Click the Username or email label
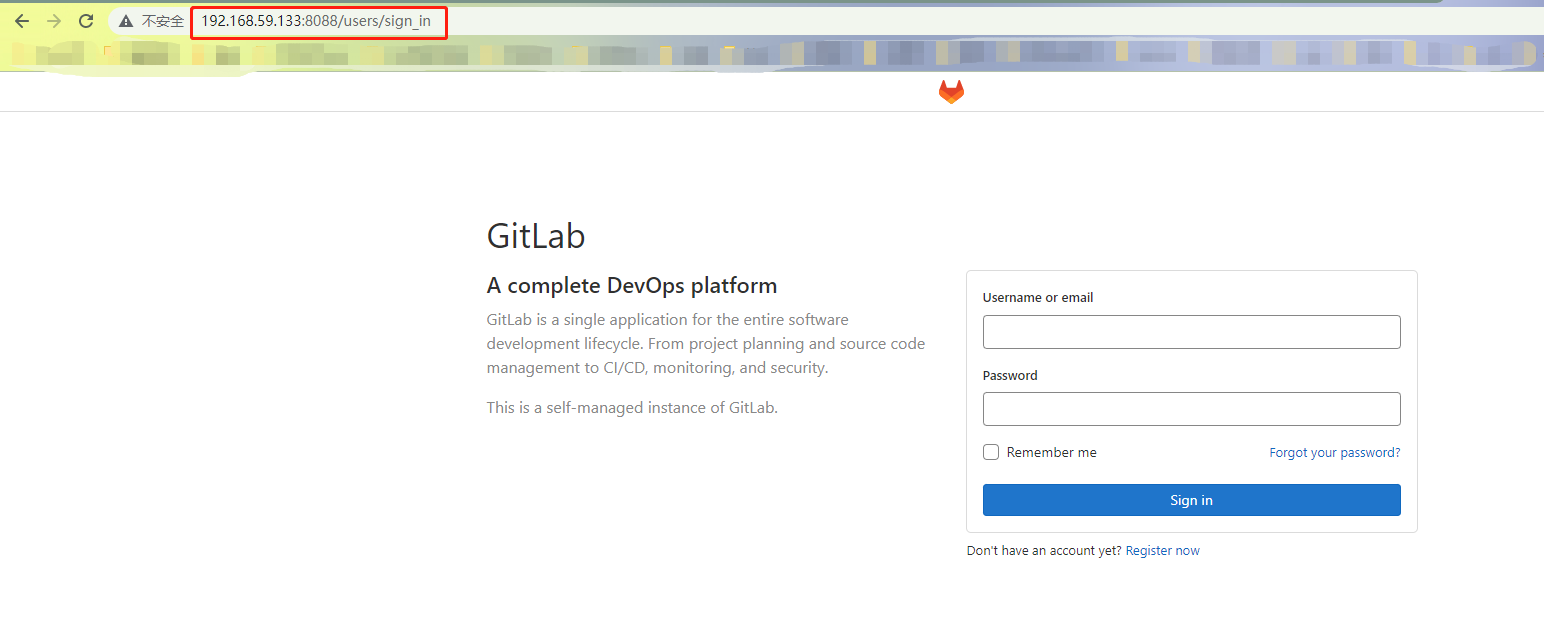Viewport: 1544px width, 620px height. point(1037,298)
